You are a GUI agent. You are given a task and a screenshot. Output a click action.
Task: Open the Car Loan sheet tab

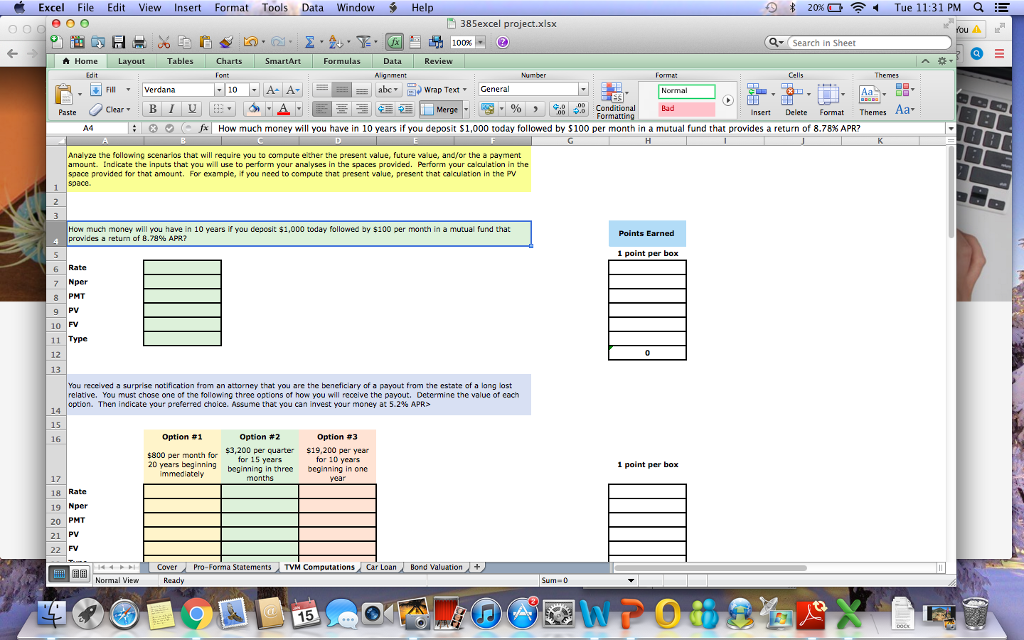pos(381,567)
